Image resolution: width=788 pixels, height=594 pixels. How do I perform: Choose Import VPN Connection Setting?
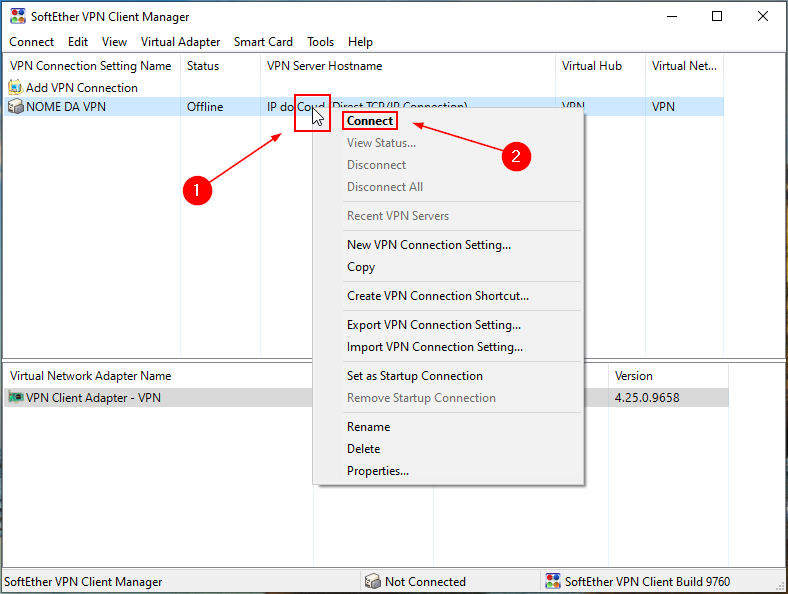point(435,347)
